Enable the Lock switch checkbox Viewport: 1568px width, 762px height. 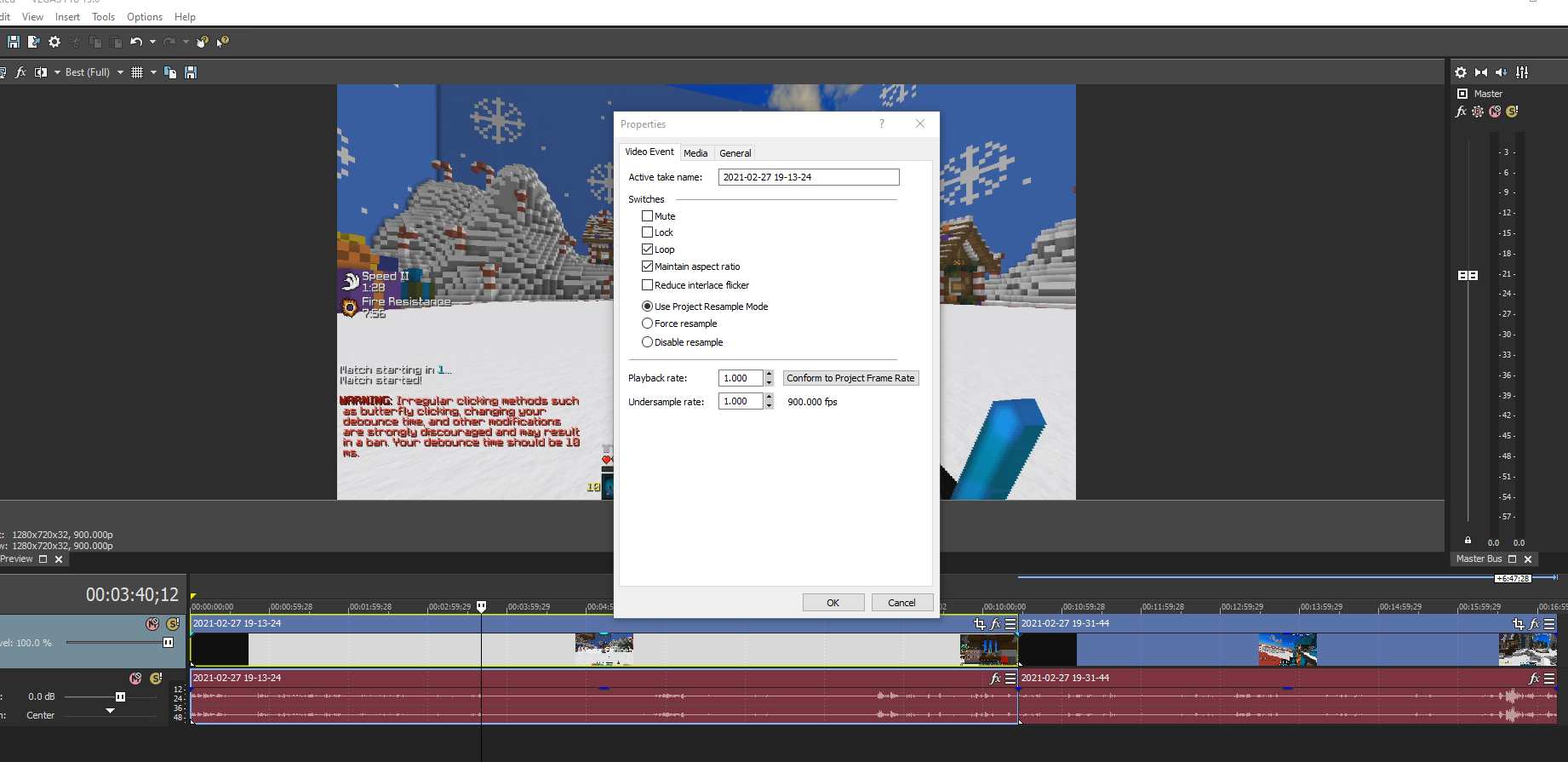(x=648, y=232)
